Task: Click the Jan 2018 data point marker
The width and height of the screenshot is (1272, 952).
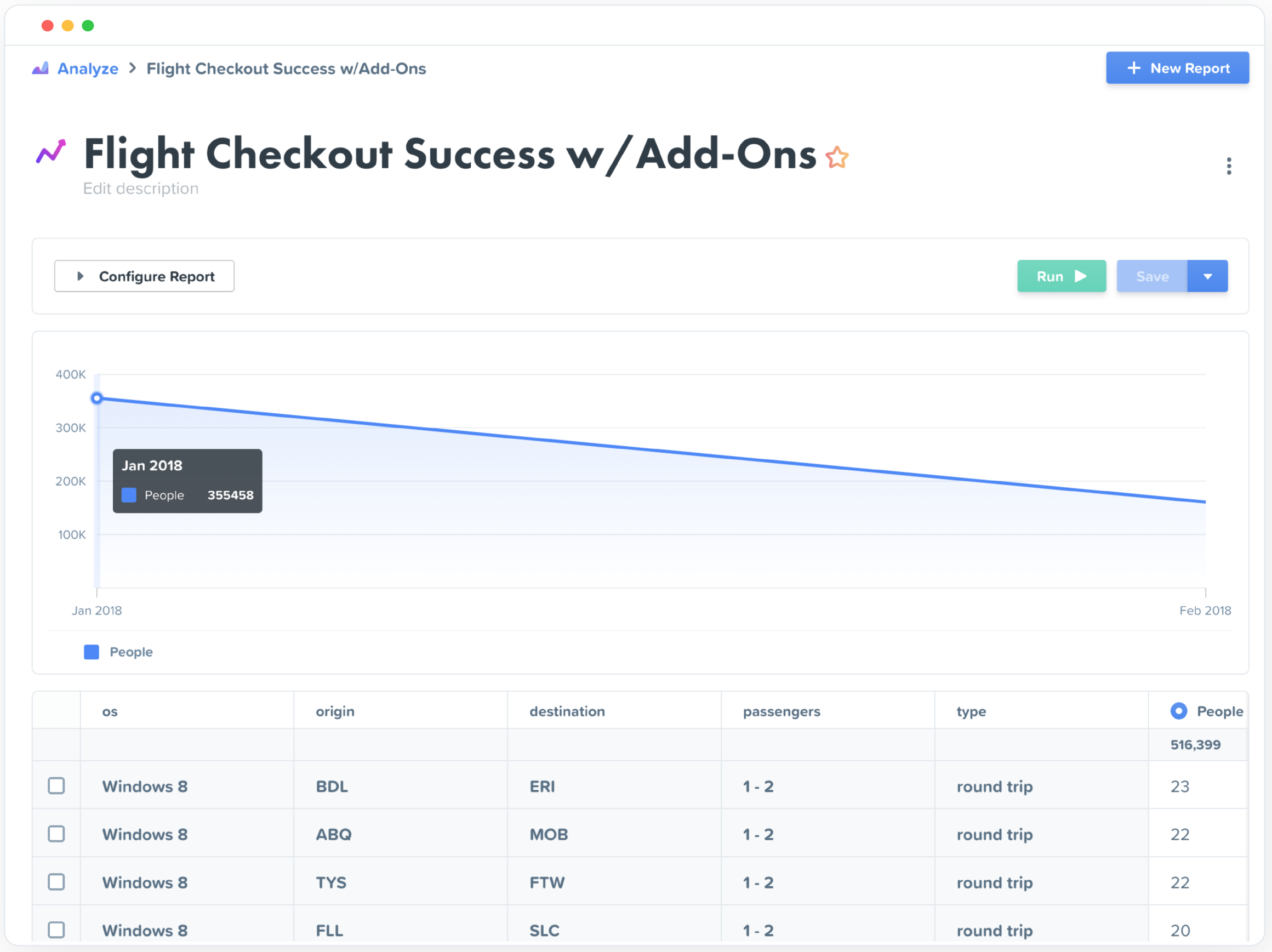Action: 96,398
